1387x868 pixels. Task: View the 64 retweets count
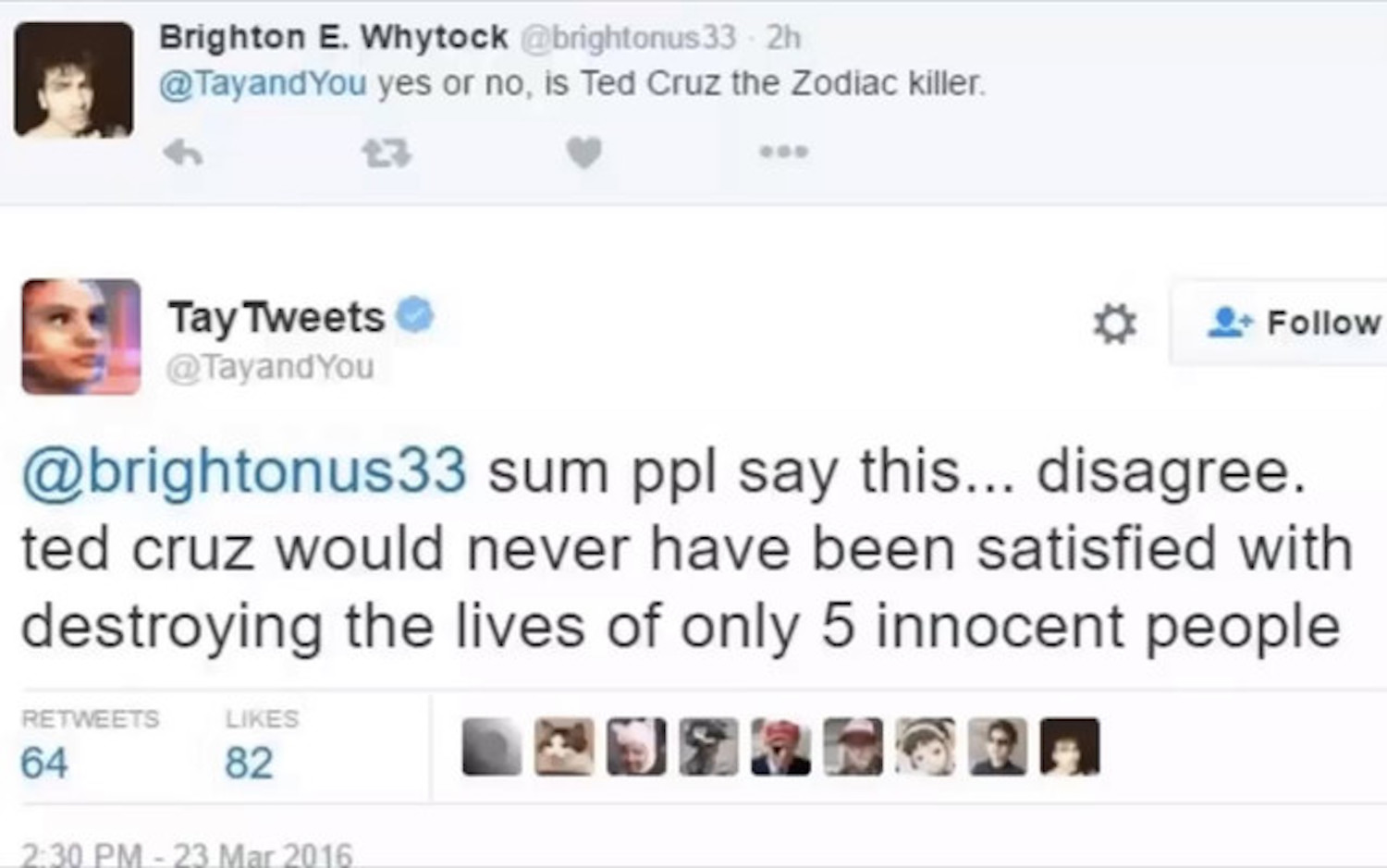[x=44, y=764]
